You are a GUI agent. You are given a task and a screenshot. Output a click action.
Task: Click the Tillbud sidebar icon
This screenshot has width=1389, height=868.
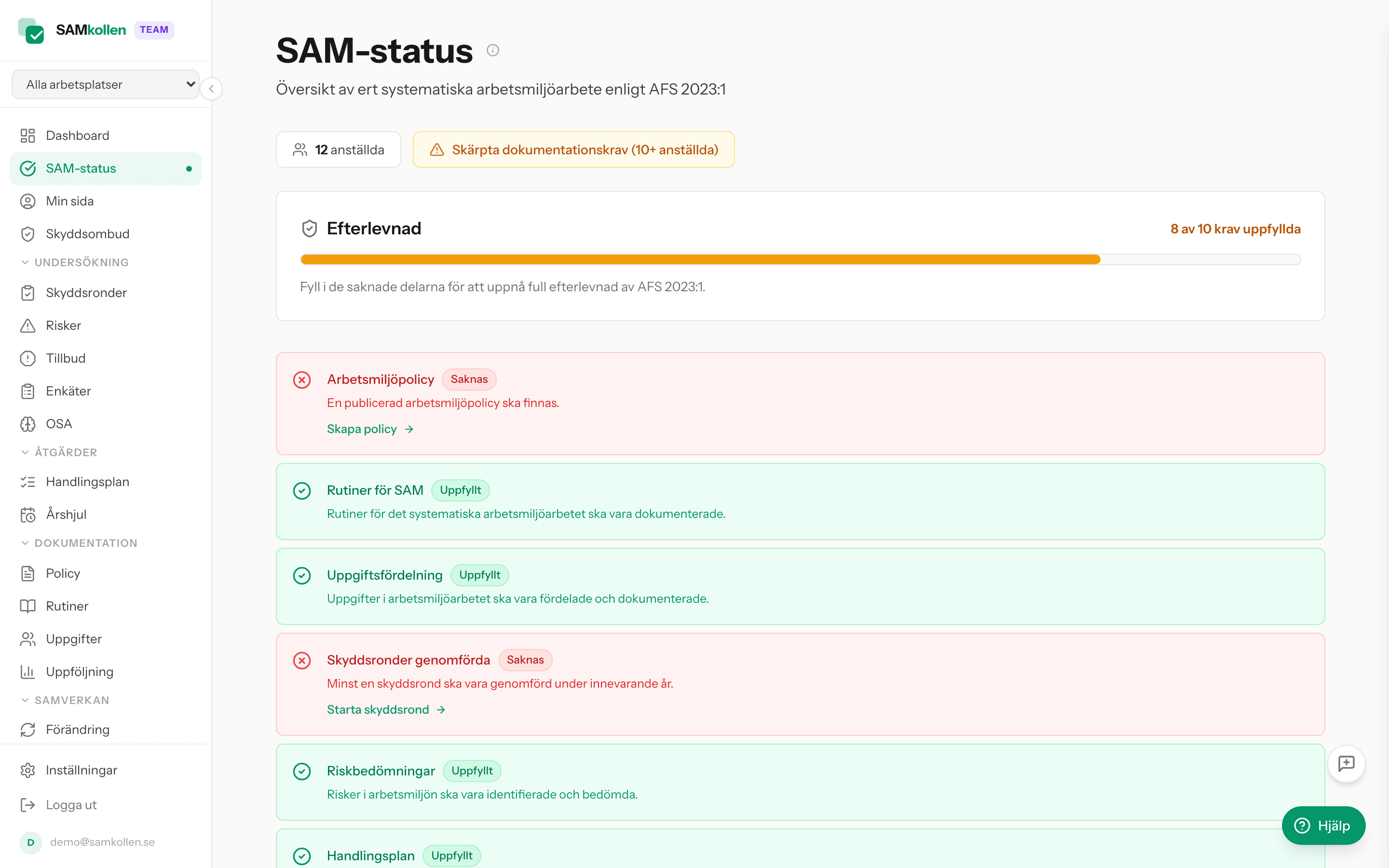pos(29,358)
